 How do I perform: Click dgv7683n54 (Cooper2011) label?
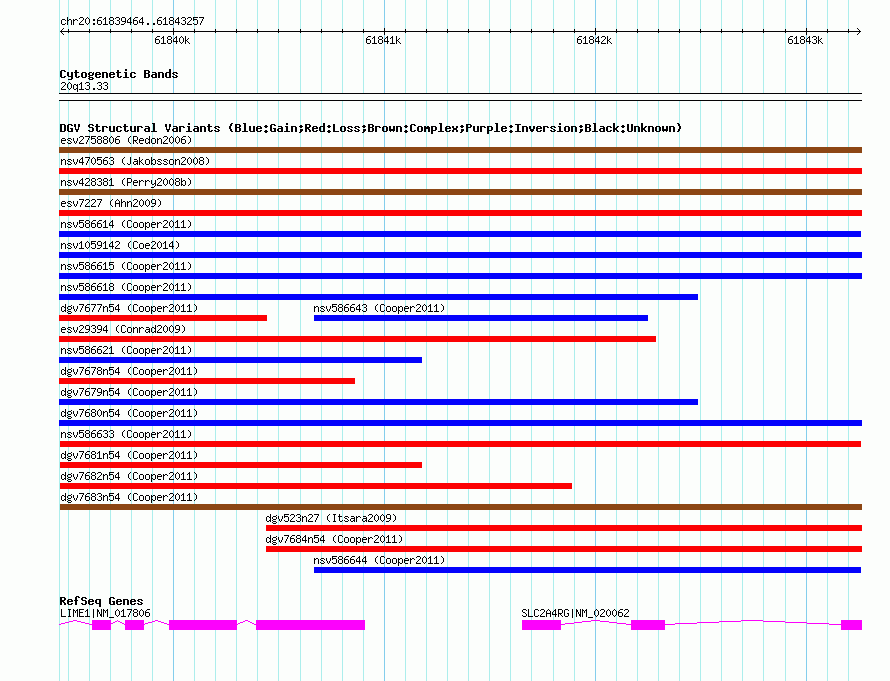[129, 497]
